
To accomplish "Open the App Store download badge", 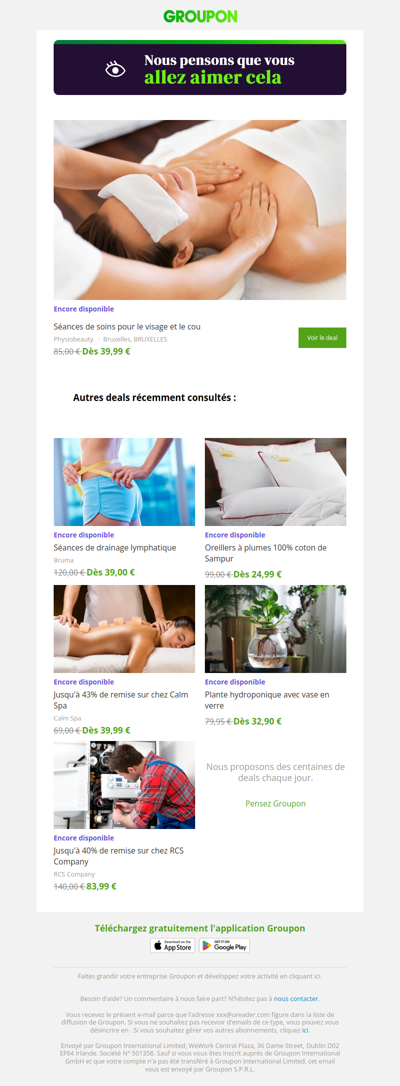I will pyautogui.click(x=173, y=945).
